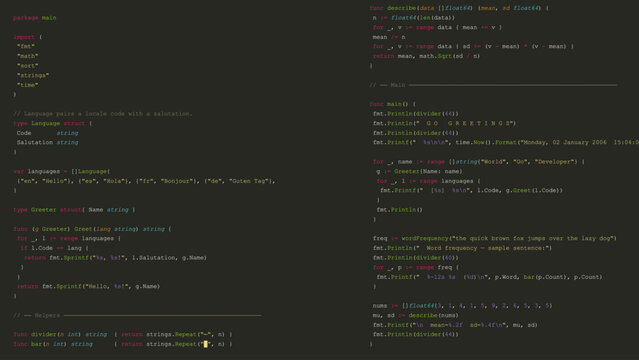Click the "Helpers" section comment
This screenshot has width=639, height=360.
[137, 315]
